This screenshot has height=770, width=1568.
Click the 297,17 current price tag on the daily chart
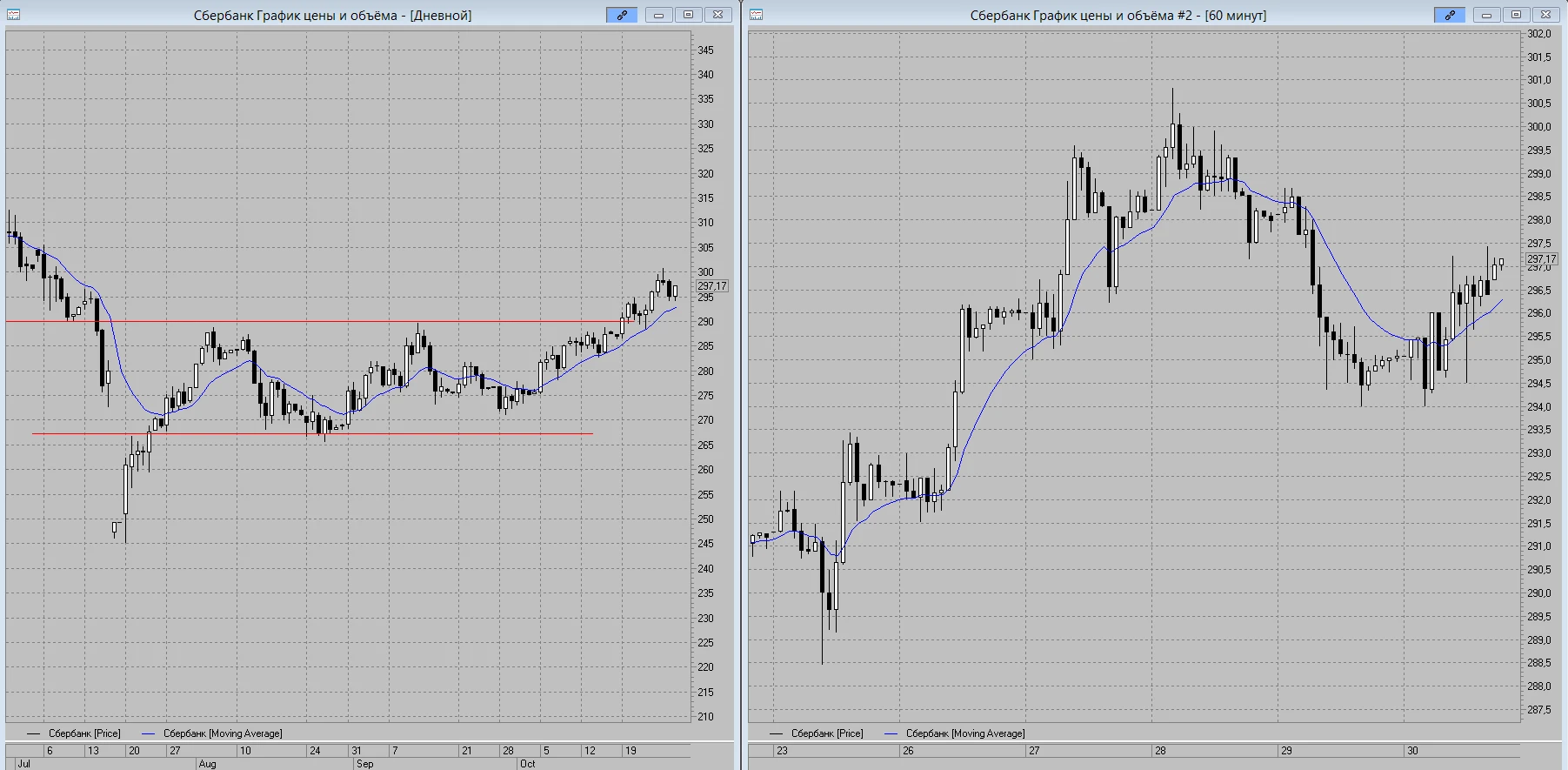click(x=711, y=285)
